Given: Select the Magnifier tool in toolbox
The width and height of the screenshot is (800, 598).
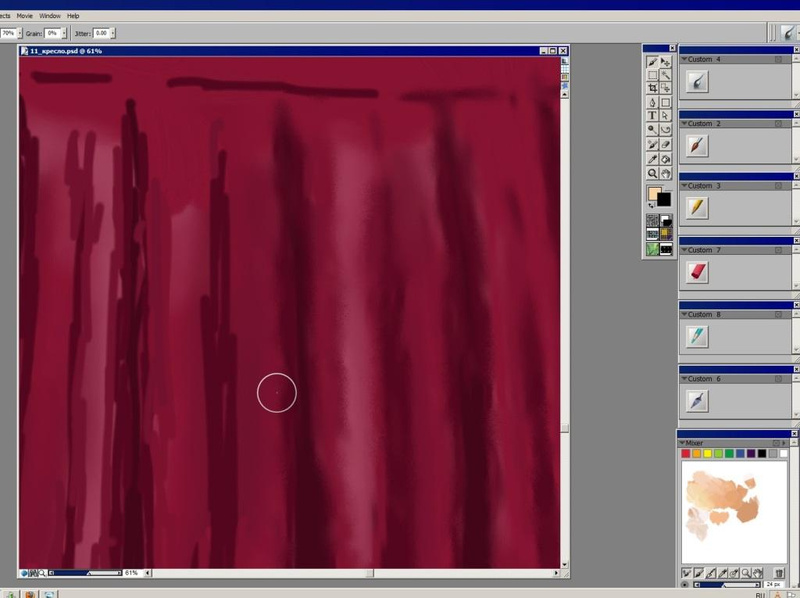Looking at the screenshot, I should pyautogui.click(x=652, y=173).
